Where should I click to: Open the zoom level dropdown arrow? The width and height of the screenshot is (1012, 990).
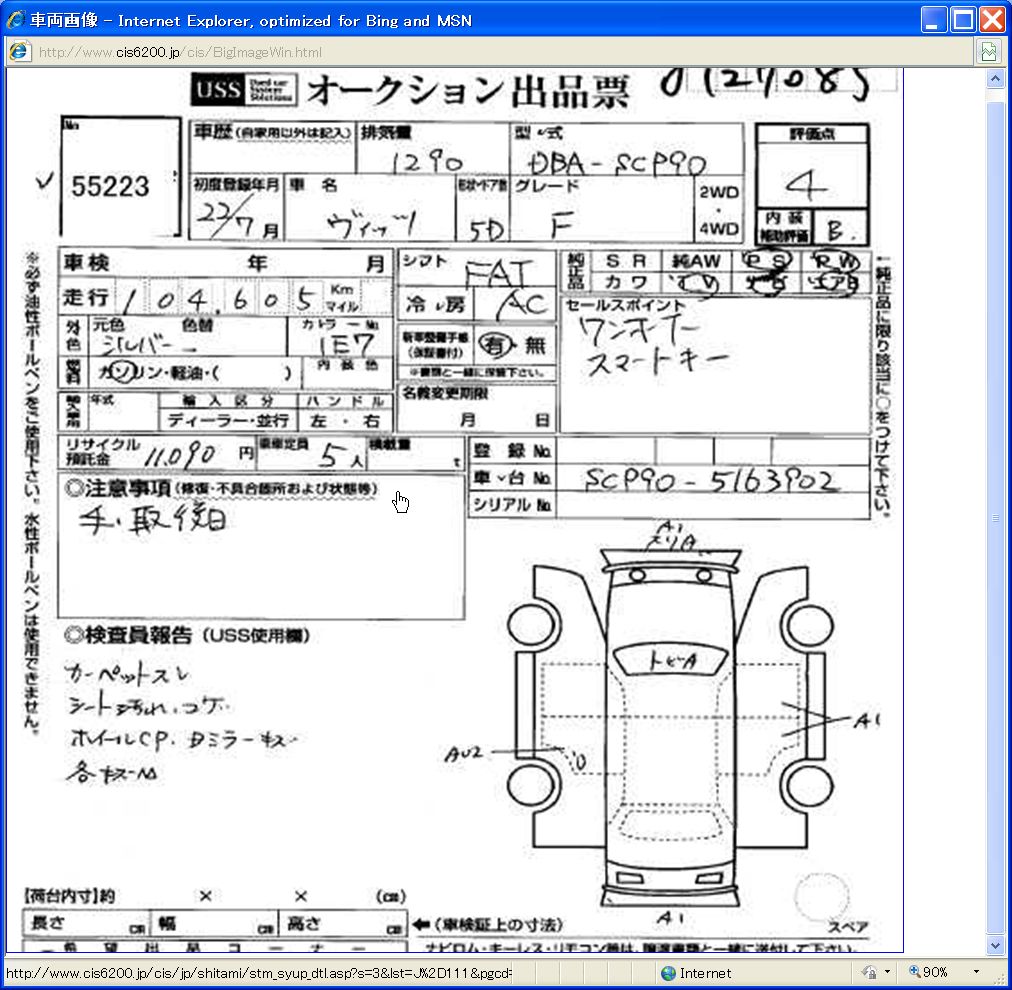pyautogui.click(x=976, y=972)
